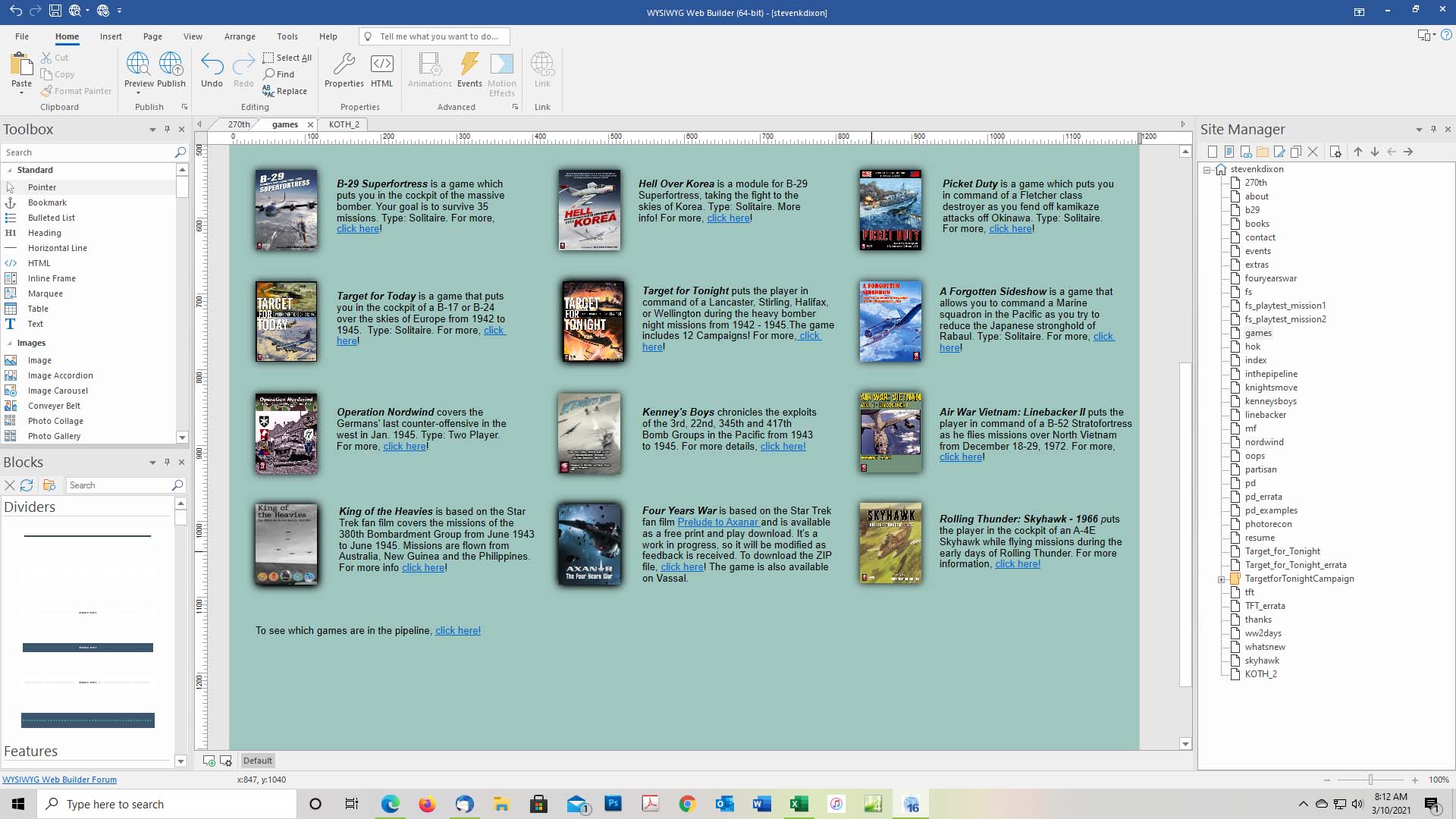Open the Properties wrench tool

[344, 64]
